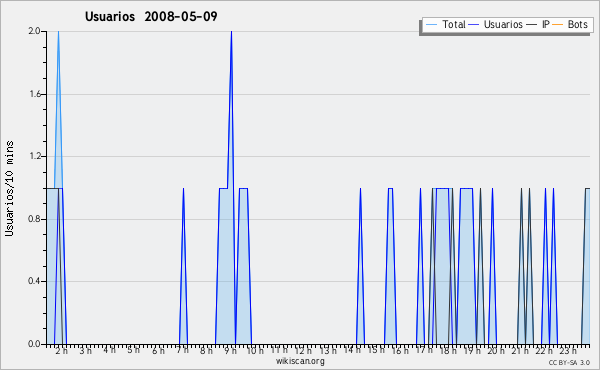Click the light blue Total legend line

[x=431, y=25]
